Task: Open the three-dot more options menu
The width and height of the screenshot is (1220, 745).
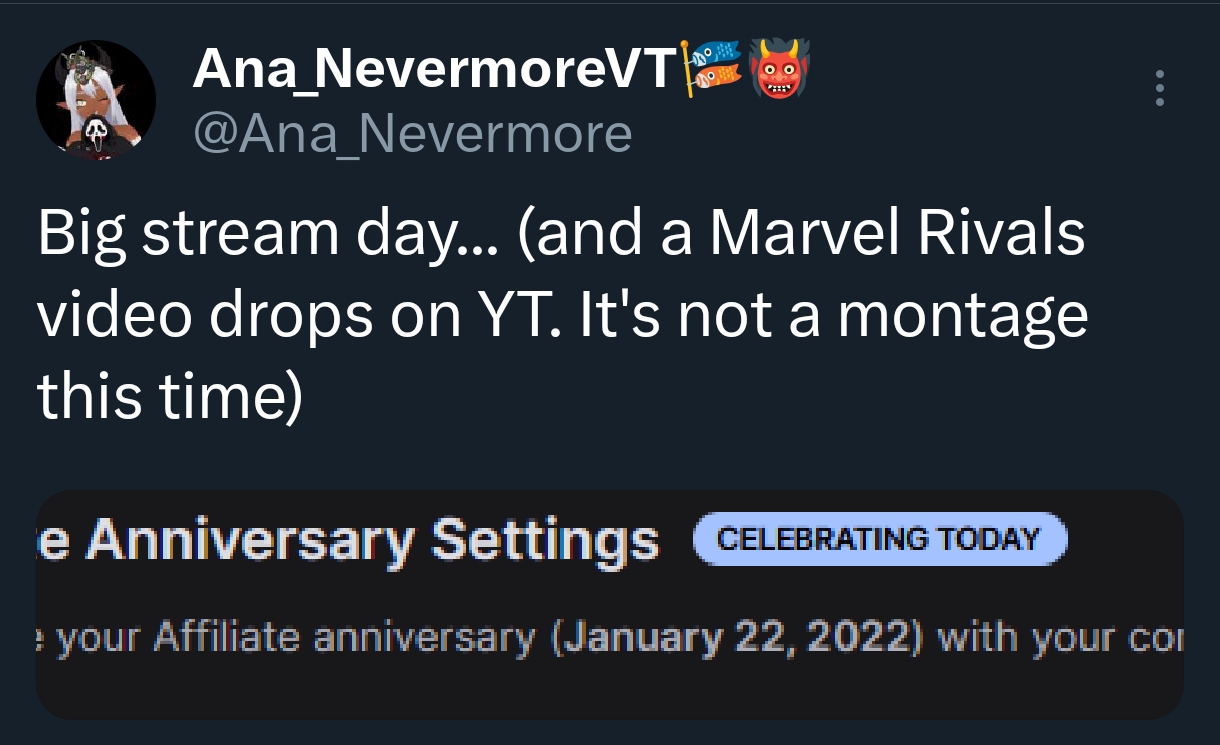Action: (x=1159, y=88)
